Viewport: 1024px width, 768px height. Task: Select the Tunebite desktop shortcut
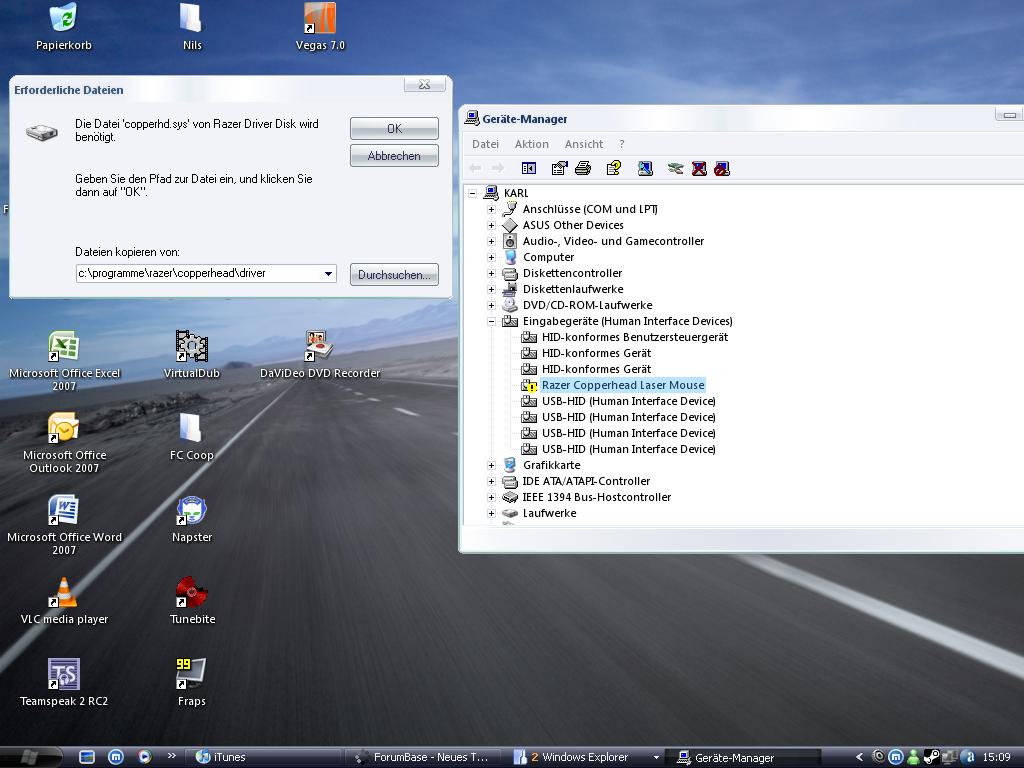tap(192, 601)
